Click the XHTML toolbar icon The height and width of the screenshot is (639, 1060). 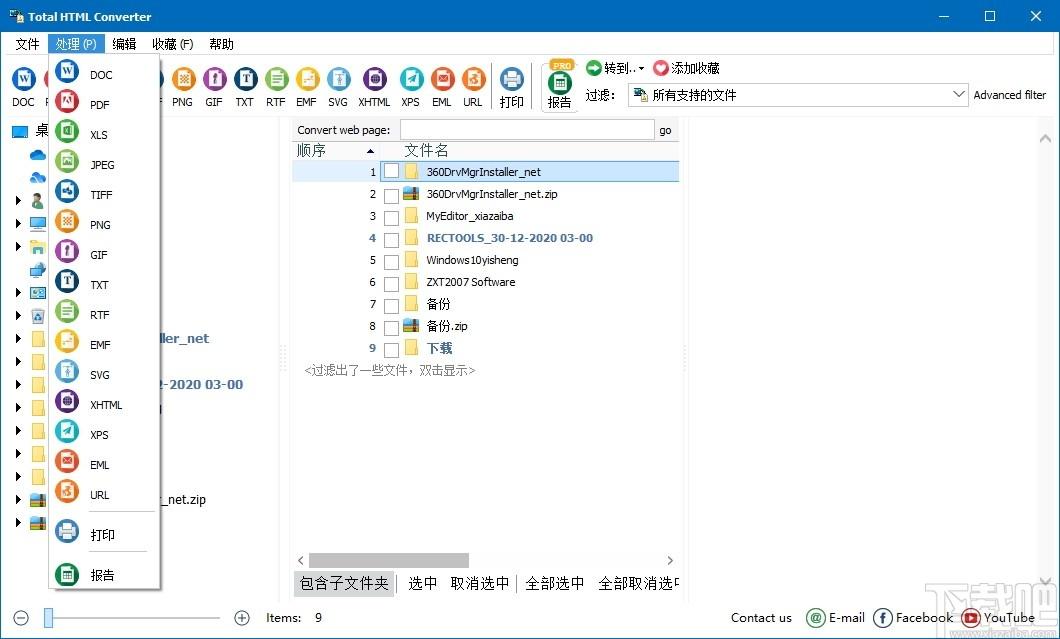pos(375,88)
